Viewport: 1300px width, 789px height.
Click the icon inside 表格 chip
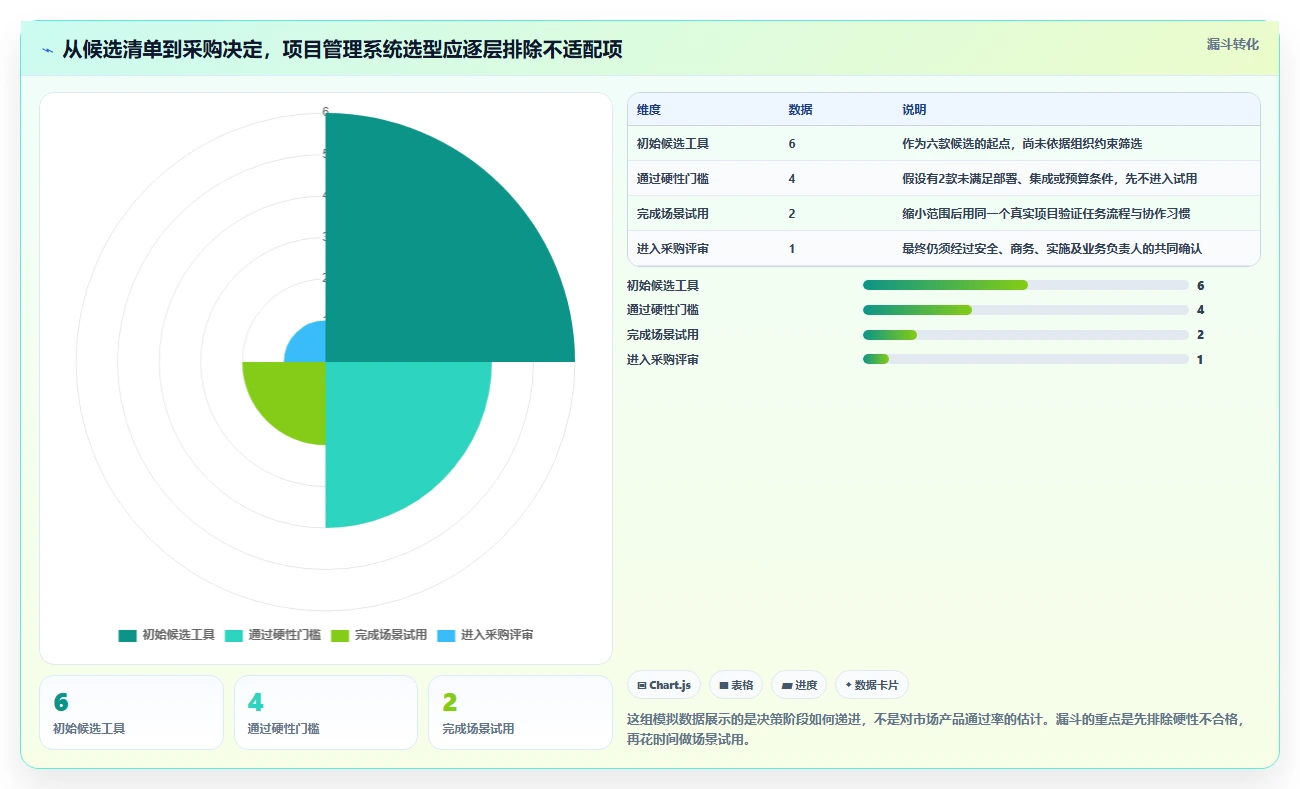coord(723,686)
